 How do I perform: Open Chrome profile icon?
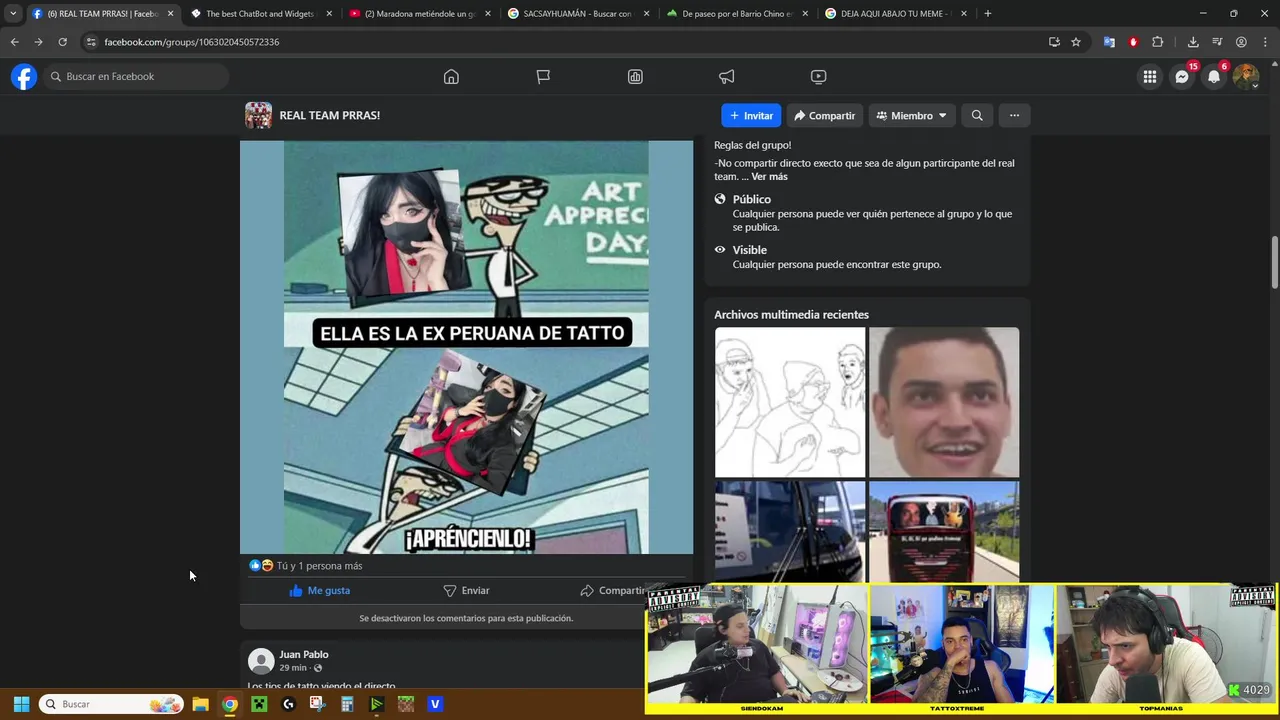click(x=1241, y=42)
